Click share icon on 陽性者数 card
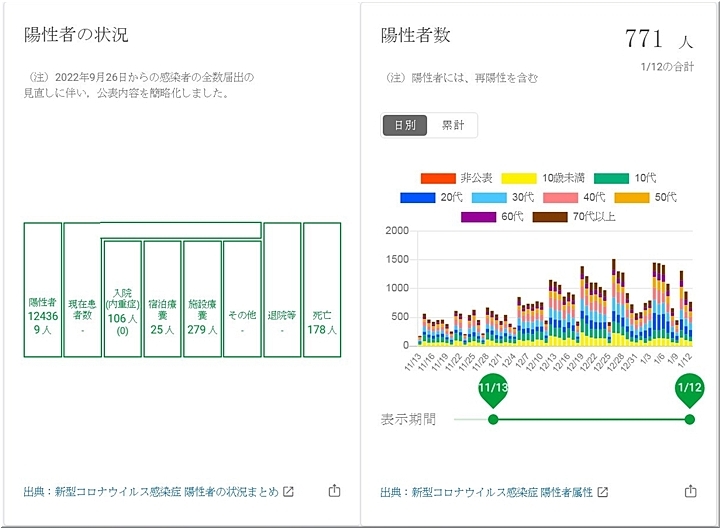This screenshot has height=528, width=720. tap(690, 491)
